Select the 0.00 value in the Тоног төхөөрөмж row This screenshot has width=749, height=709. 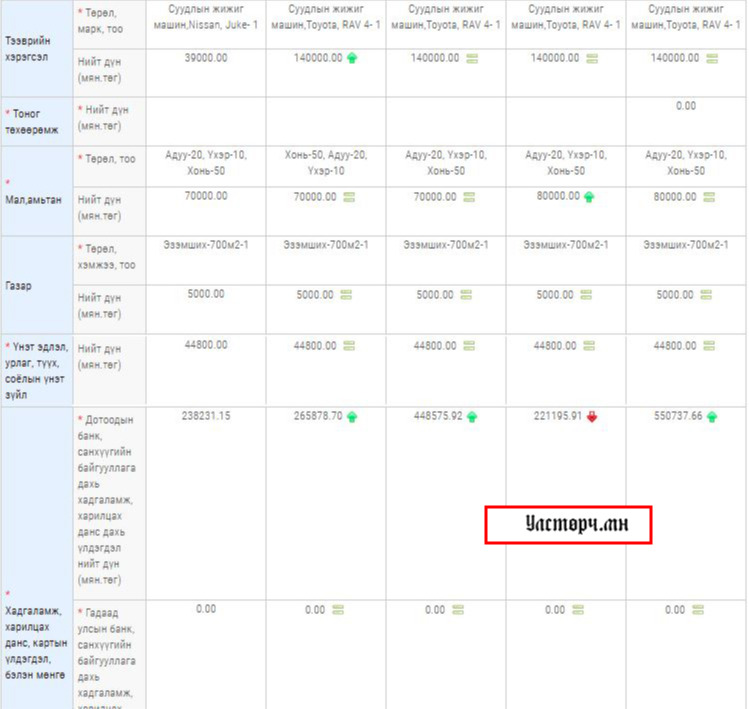(x=685, y=106)
